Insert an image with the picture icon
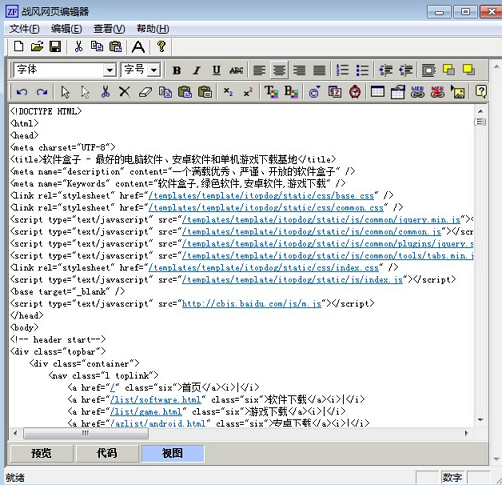Screen dimensions: 502x485 tap(458, 92)
